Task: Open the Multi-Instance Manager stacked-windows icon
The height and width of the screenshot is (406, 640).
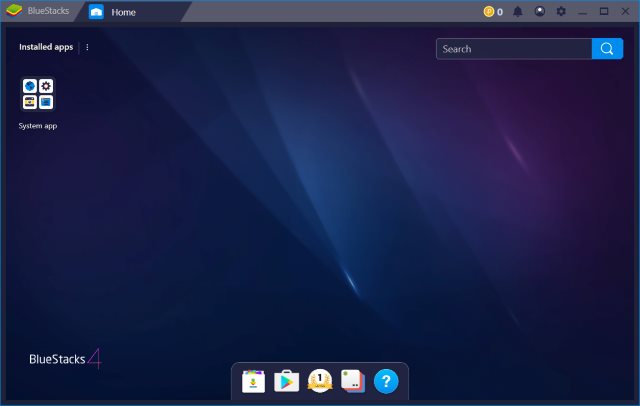Action: click(x=352, y=381)
